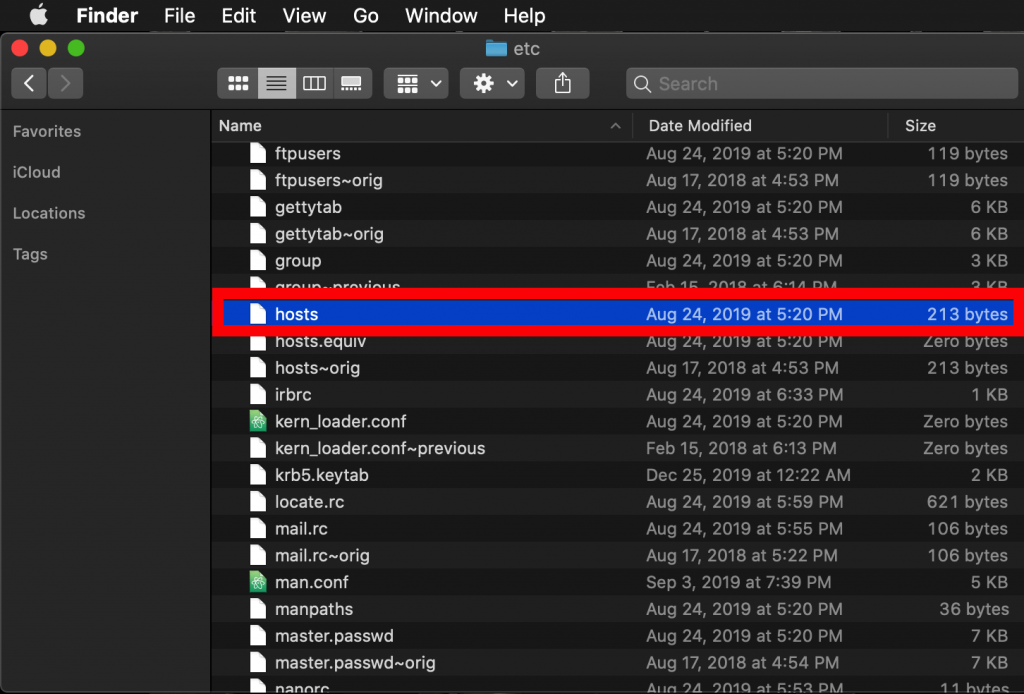Select the man.conf file icon
This screenshot has width=1024, height=694.
click(x=258, y=582)
